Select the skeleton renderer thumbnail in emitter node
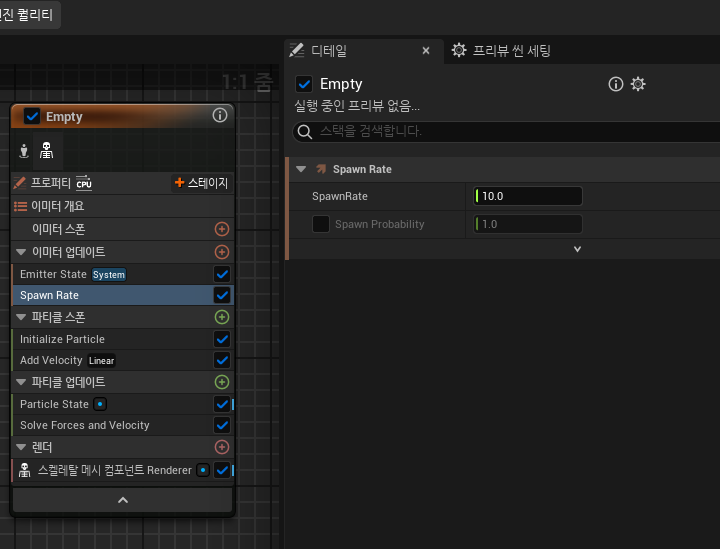The image size is (720, 549). [x=46, y=151]
